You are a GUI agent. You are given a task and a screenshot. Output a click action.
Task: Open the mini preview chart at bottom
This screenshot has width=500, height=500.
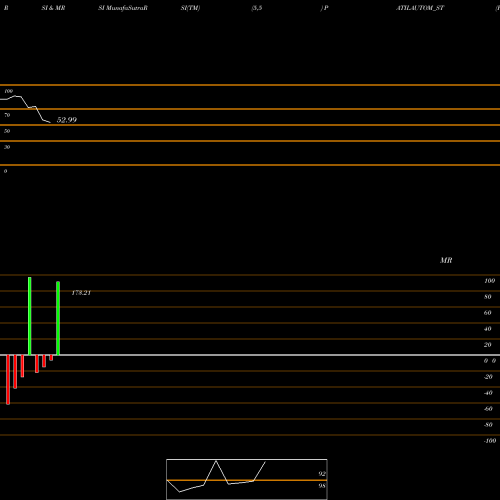pyautogui.click(x=247, y=479)
